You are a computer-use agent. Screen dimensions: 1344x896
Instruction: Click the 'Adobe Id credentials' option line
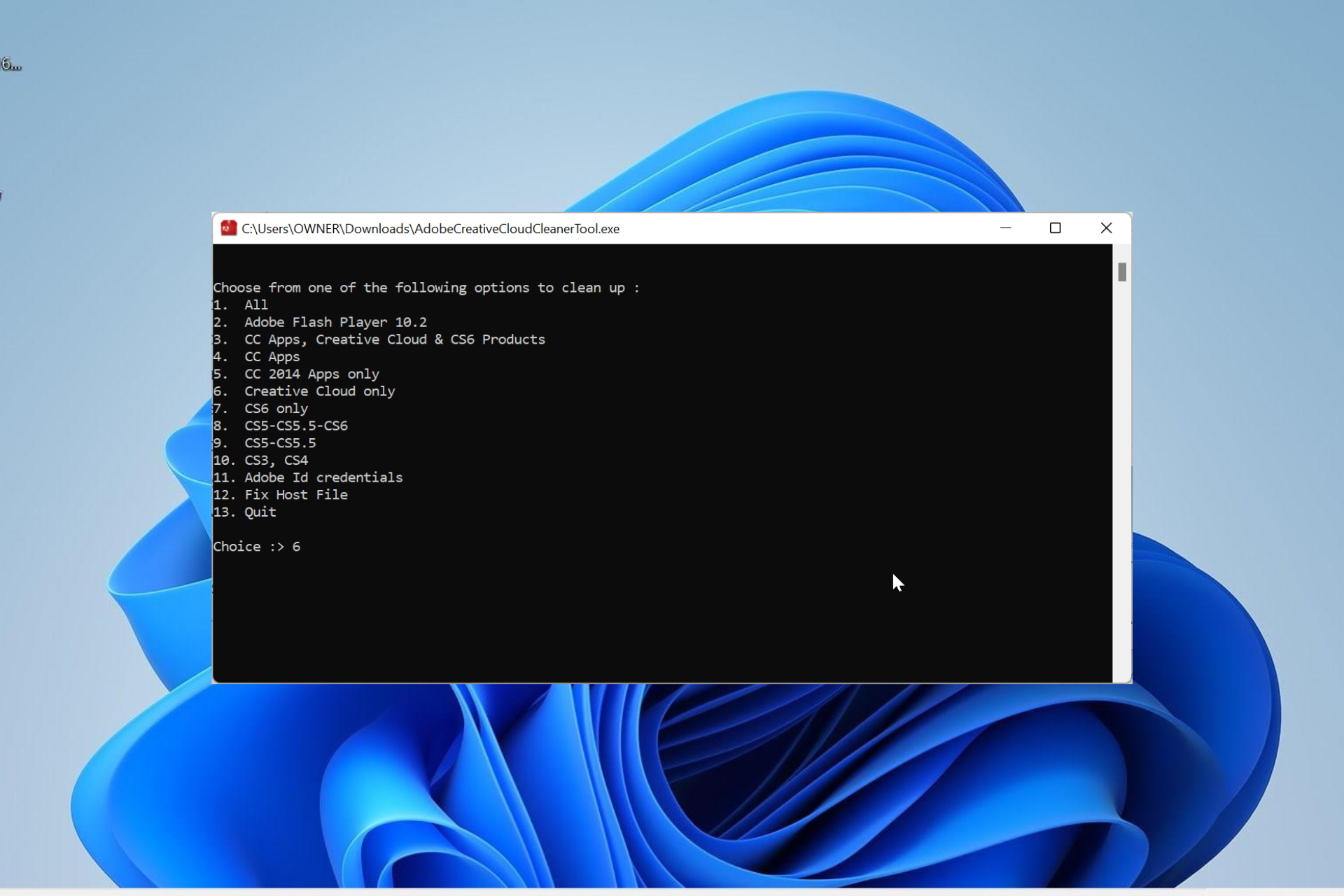tap(323, 477)
